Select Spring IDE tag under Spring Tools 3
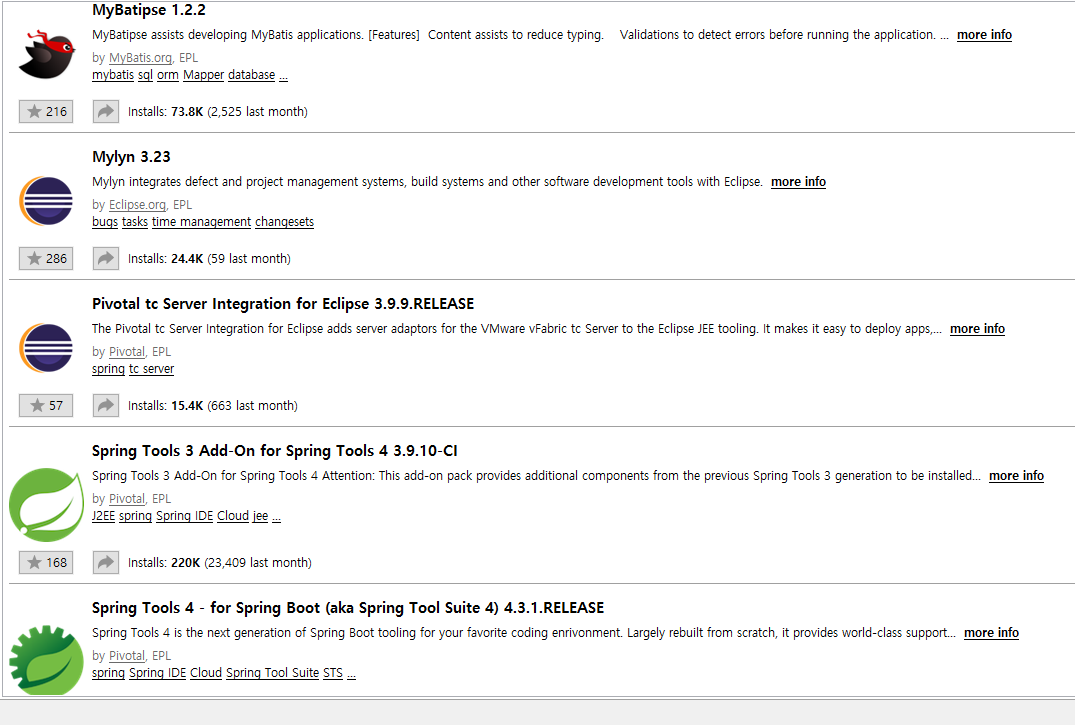1075x725 pixels. pyautogui.click(x=184, y=516)
